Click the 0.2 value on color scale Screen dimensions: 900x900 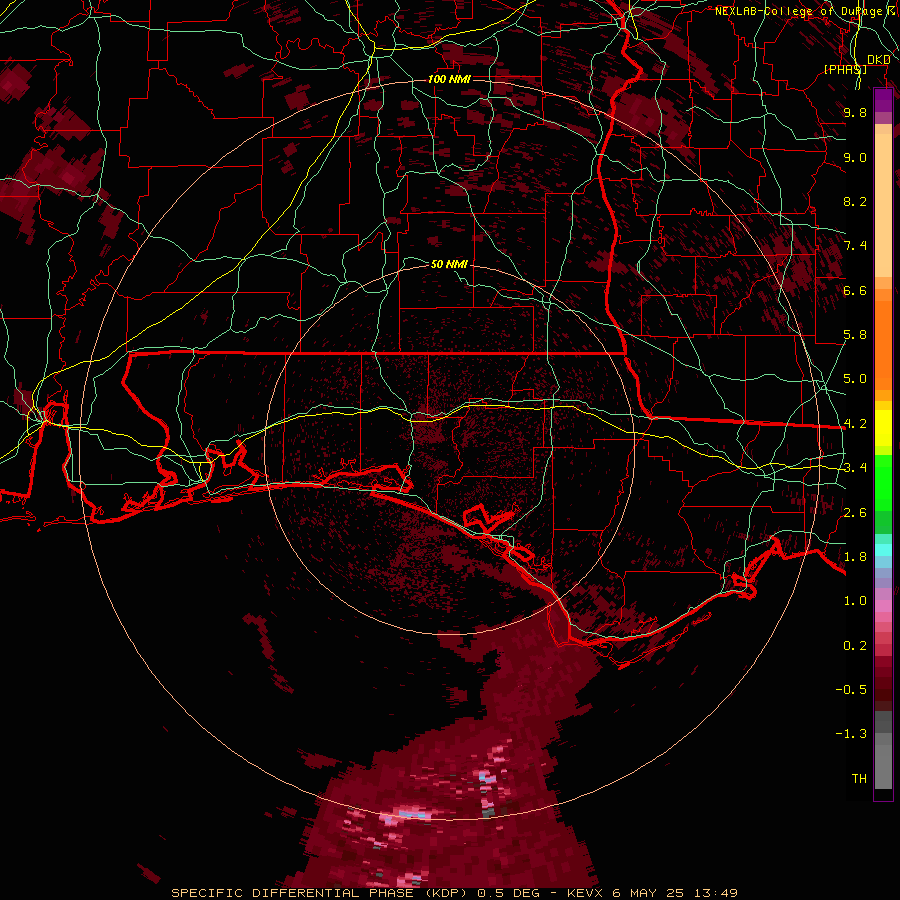point(855,646)
